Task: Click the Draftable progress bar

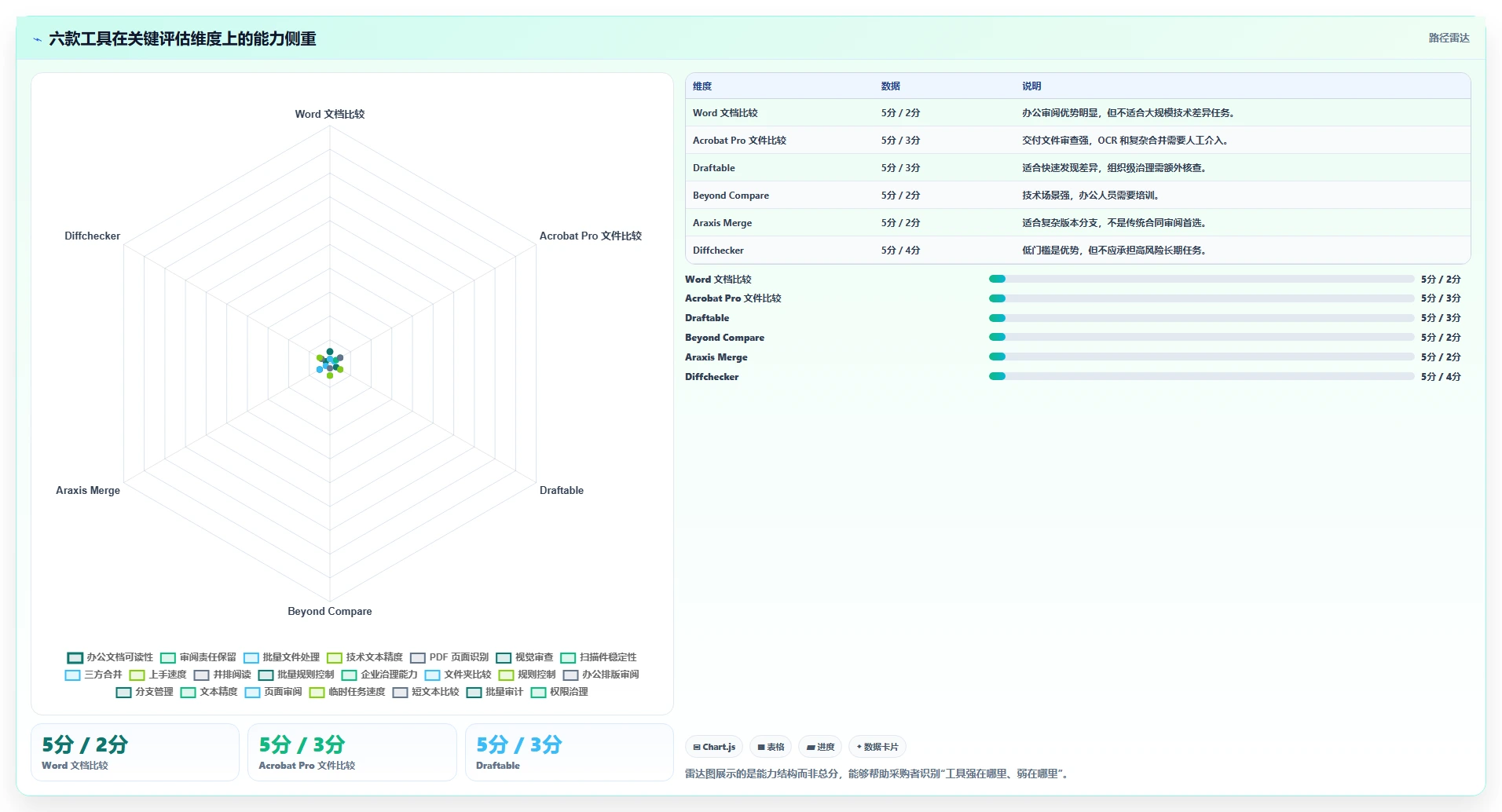Action: tap(1201, 318)
